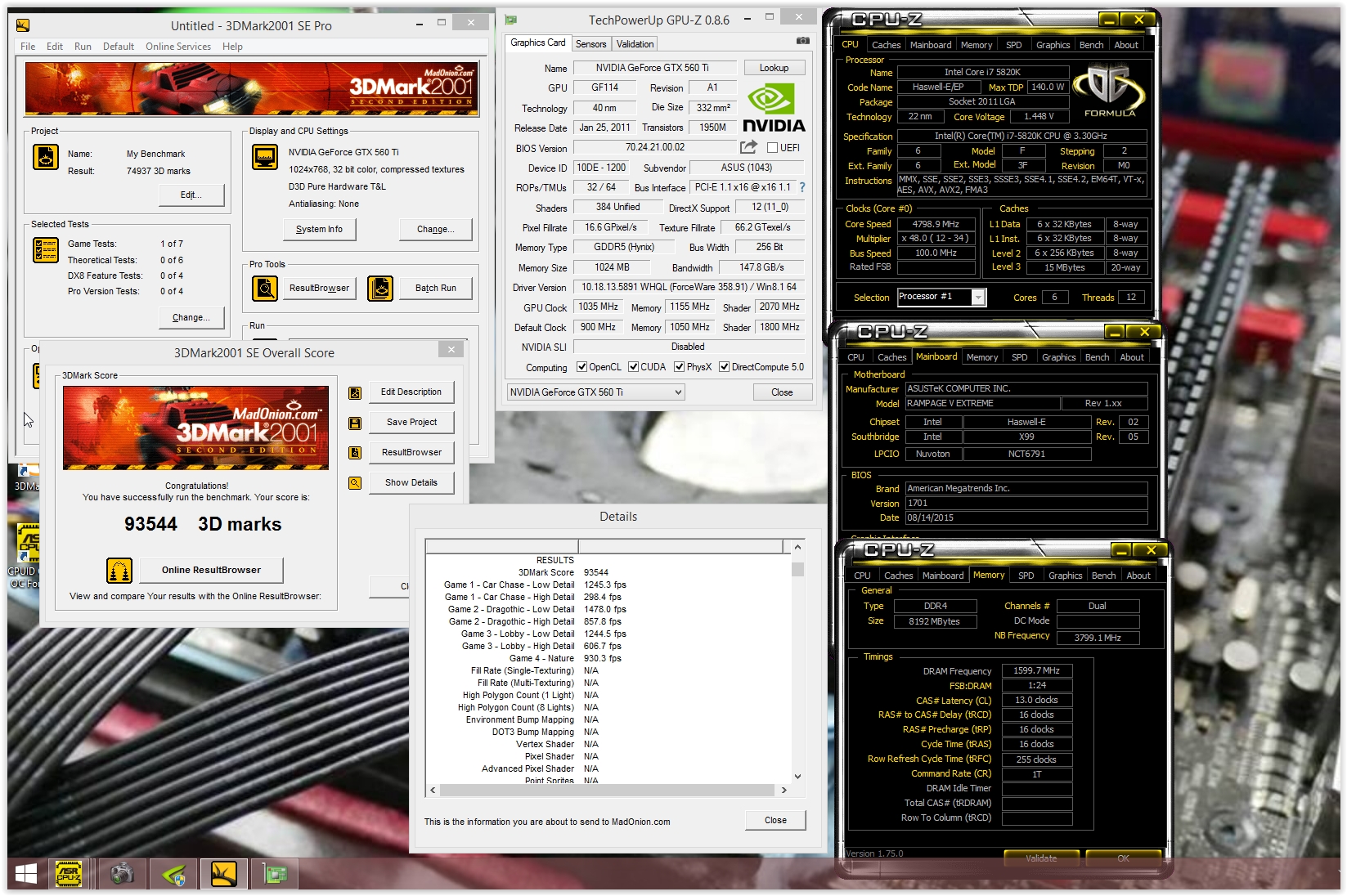Toggle the PhysX checkbox

point(679,367)
